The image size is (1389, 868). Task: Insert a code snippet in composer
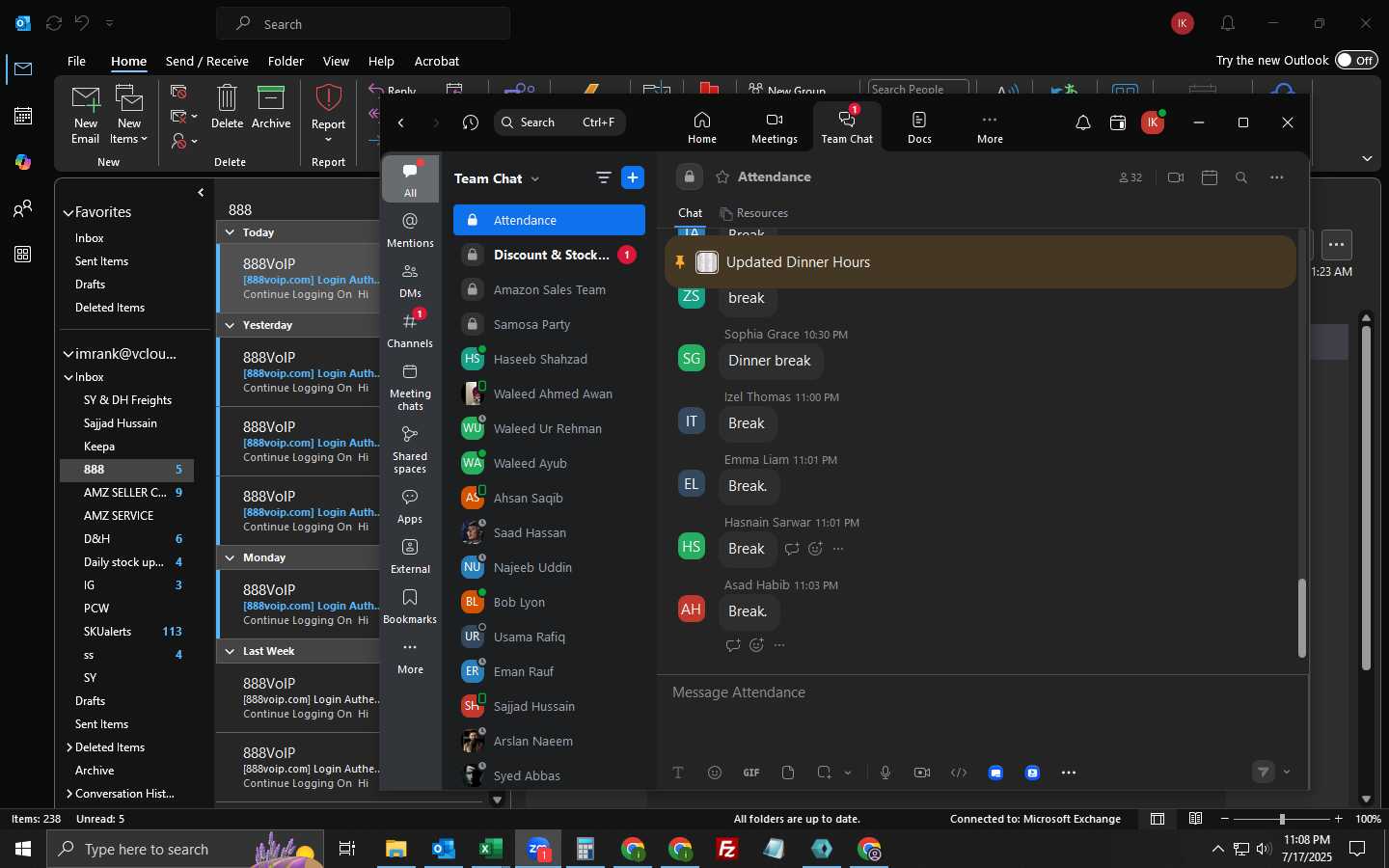[x=959, y=773]
